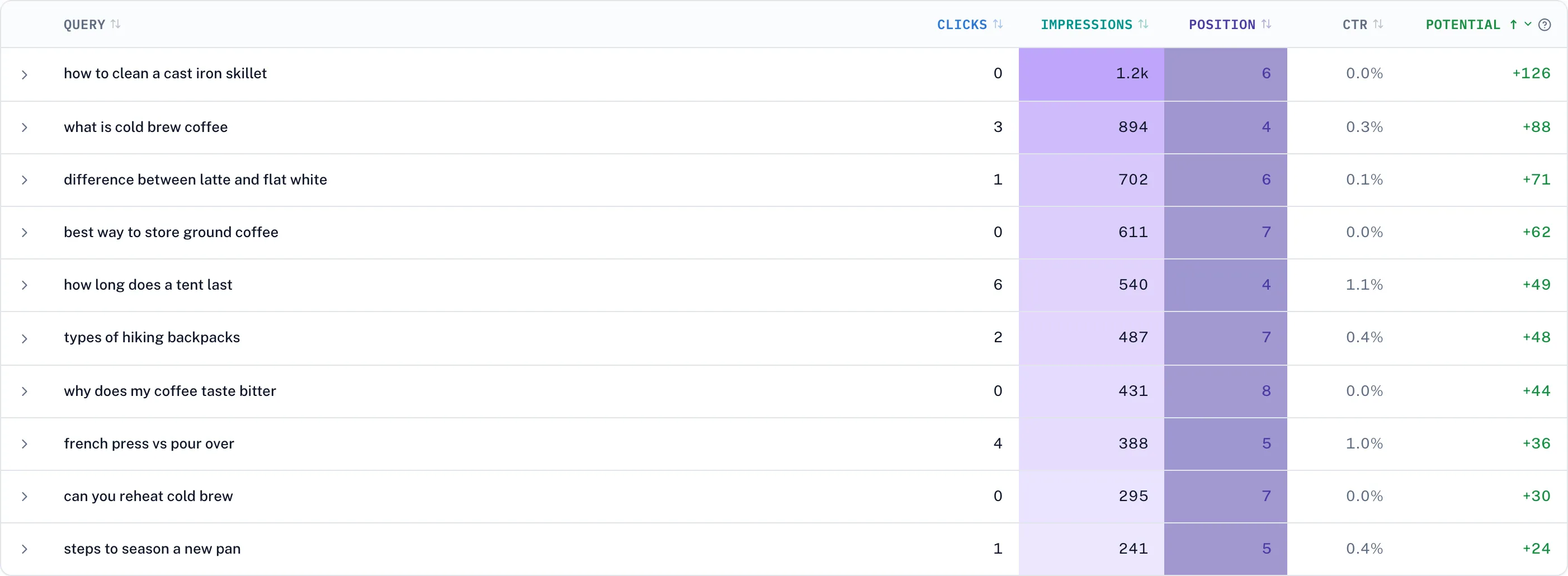Viewport: 1568px width, 576px height.
Task: Open the Potential column dropdown chevron
Action: point(1528,25)
